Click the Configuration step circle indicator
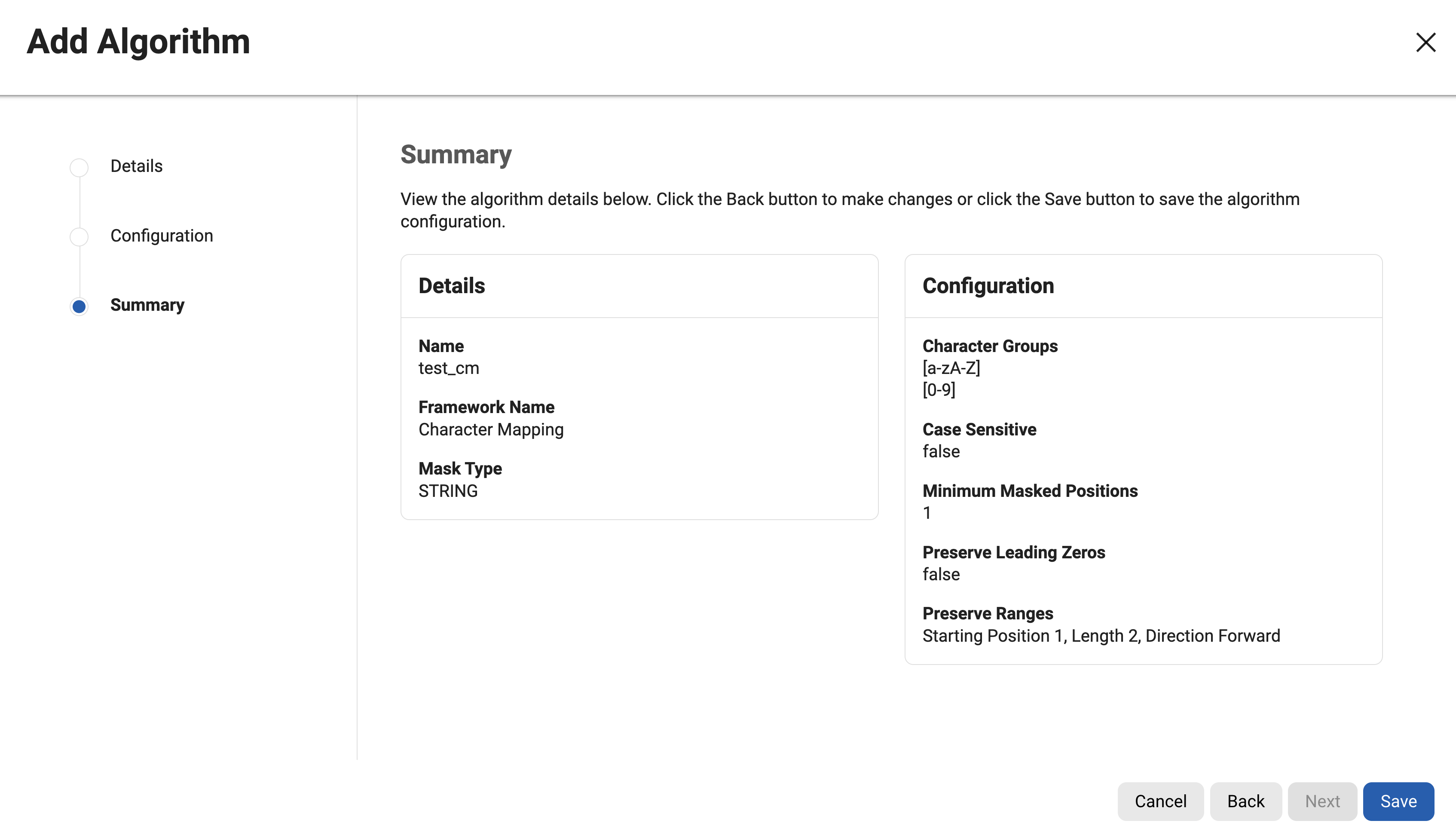This screenshot has width=1456, height=833. (79, 236)
